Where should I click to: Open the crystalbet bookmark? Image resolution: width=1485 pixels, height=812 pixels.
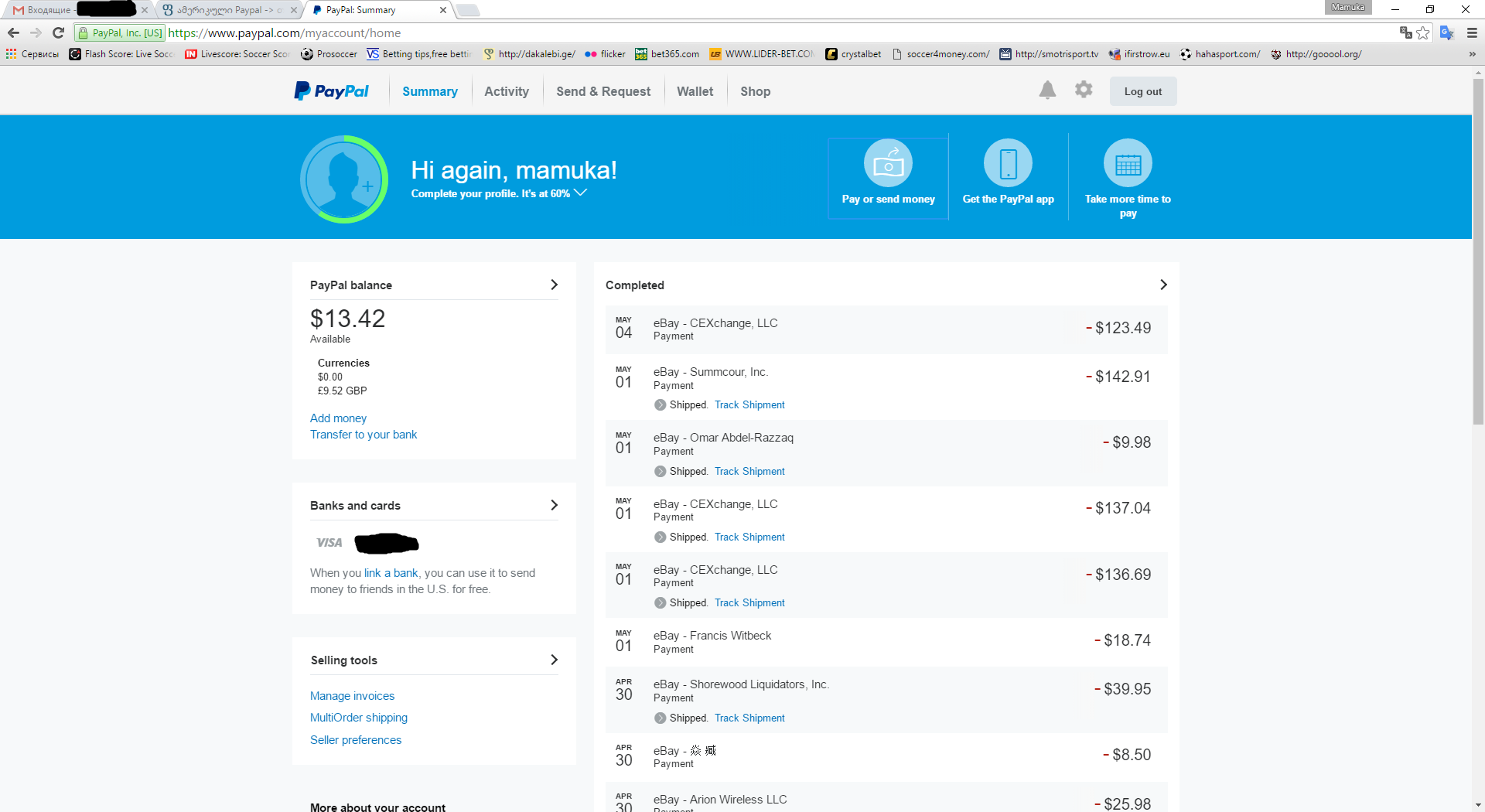[853, 54]
